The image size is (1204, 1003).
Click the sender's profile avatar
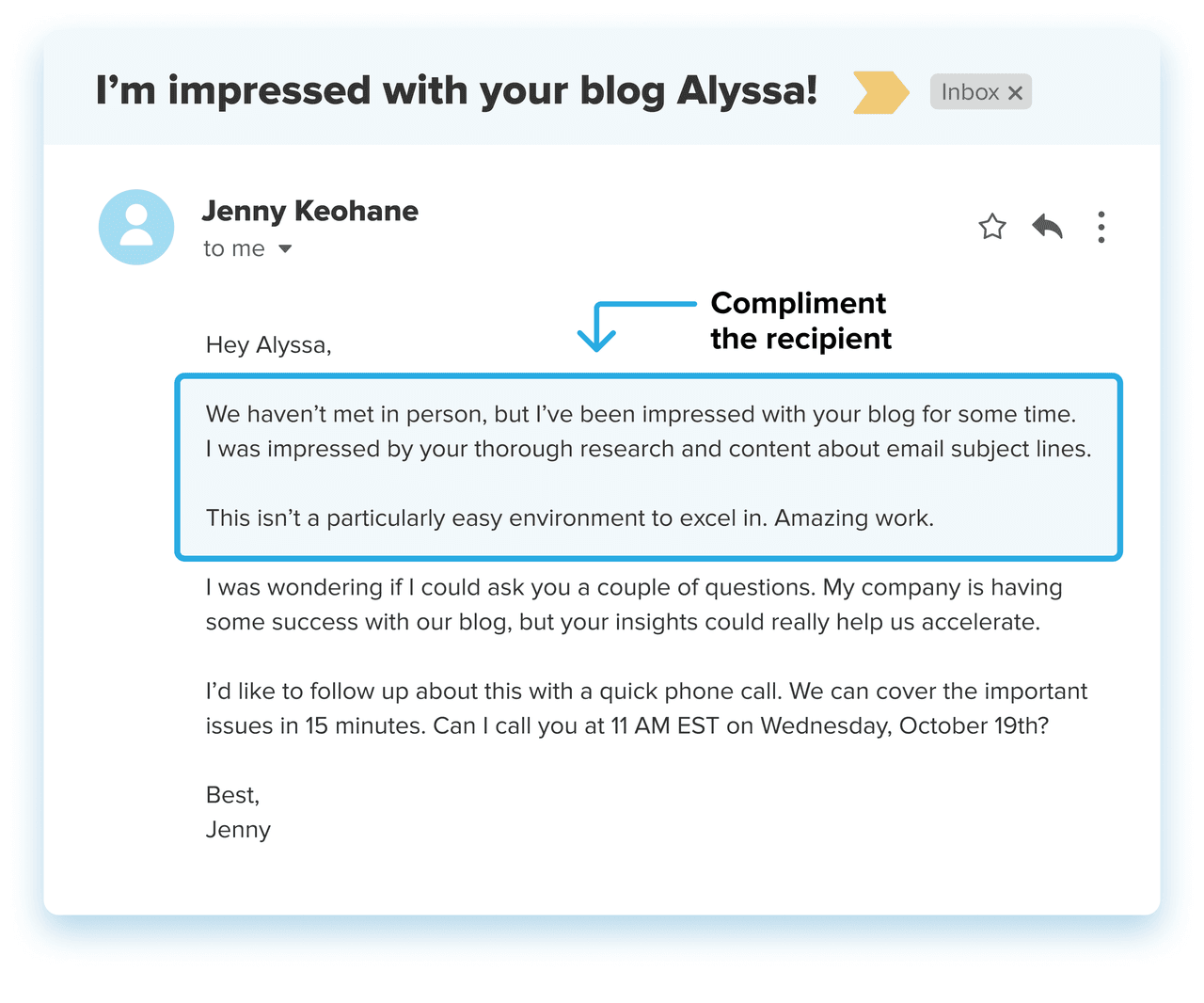(x=136, y=227)
